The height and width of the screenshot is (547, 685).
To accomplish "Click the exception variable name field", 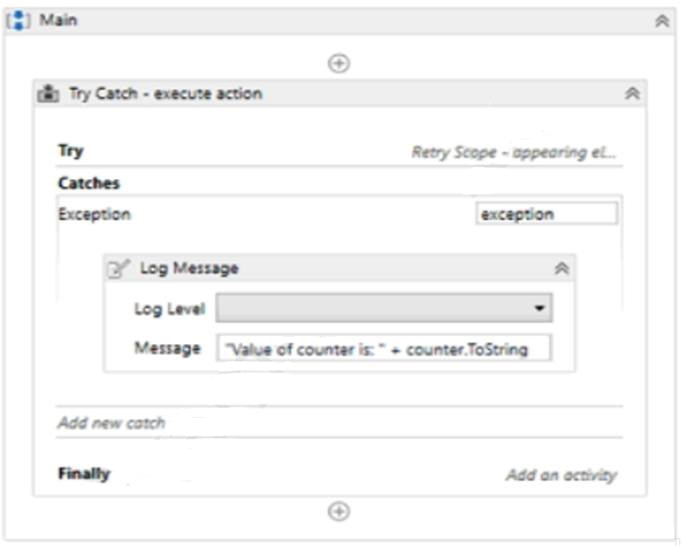I will click(546, 214).
